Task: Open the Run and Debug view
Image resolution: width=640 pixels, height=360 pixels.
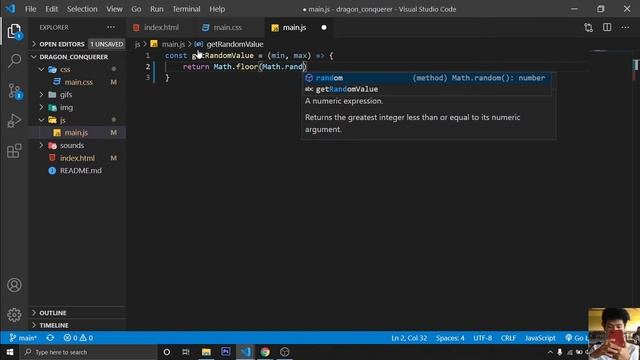Action: (x=14, y=121)
